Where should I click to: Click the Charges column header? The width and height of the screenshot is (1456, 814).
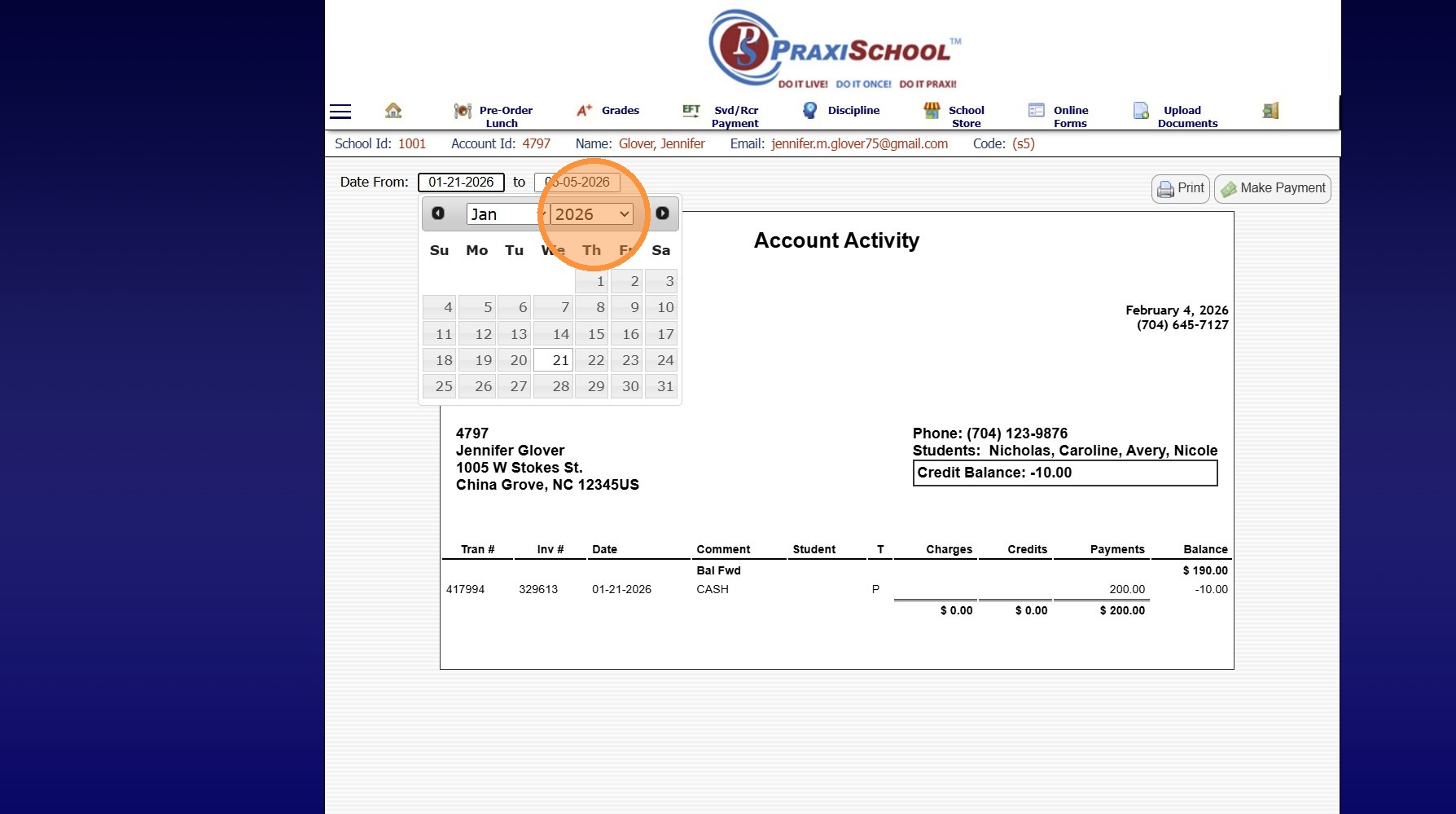[949, 549]
